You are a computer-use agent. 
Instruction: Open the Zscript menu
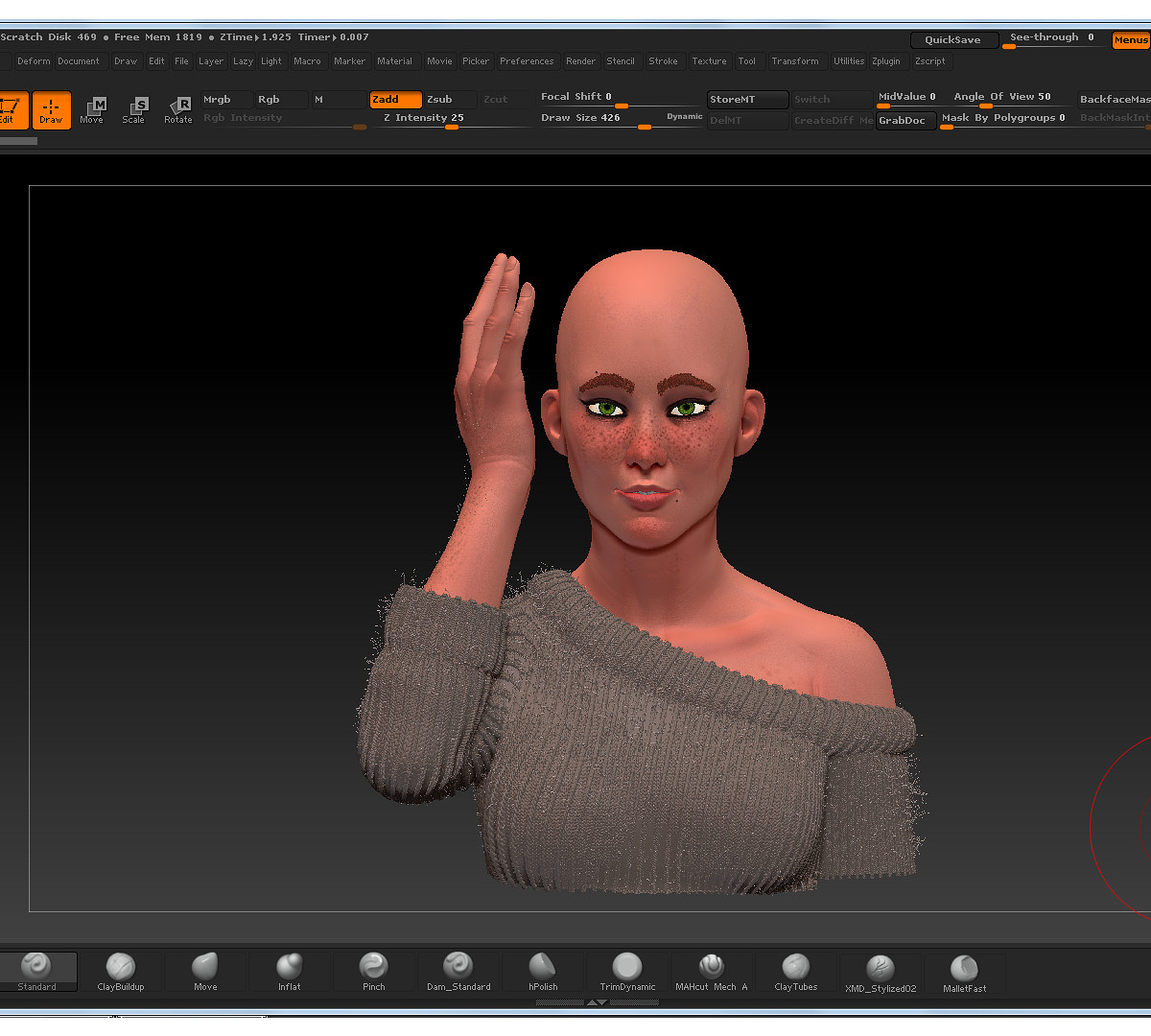click(930, 61)
